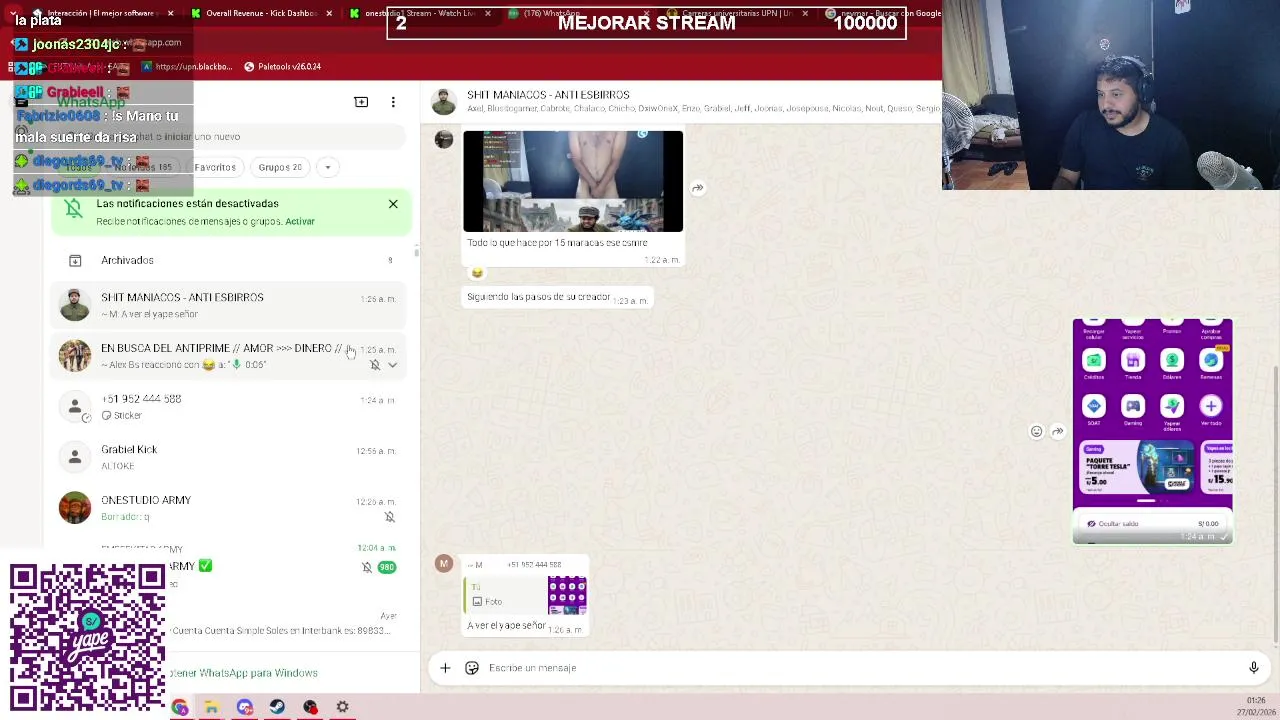Forward the Yape screenshot with the arrow icon

(x=1057, y=432)
